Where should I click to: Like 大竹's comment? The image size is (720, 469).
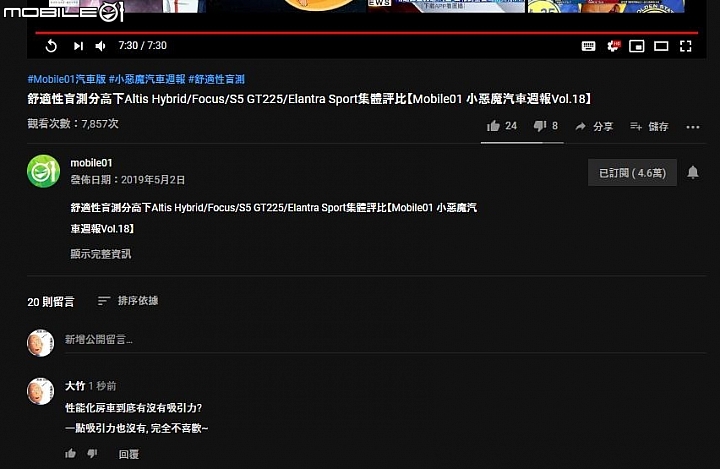[x=70, y=454]
